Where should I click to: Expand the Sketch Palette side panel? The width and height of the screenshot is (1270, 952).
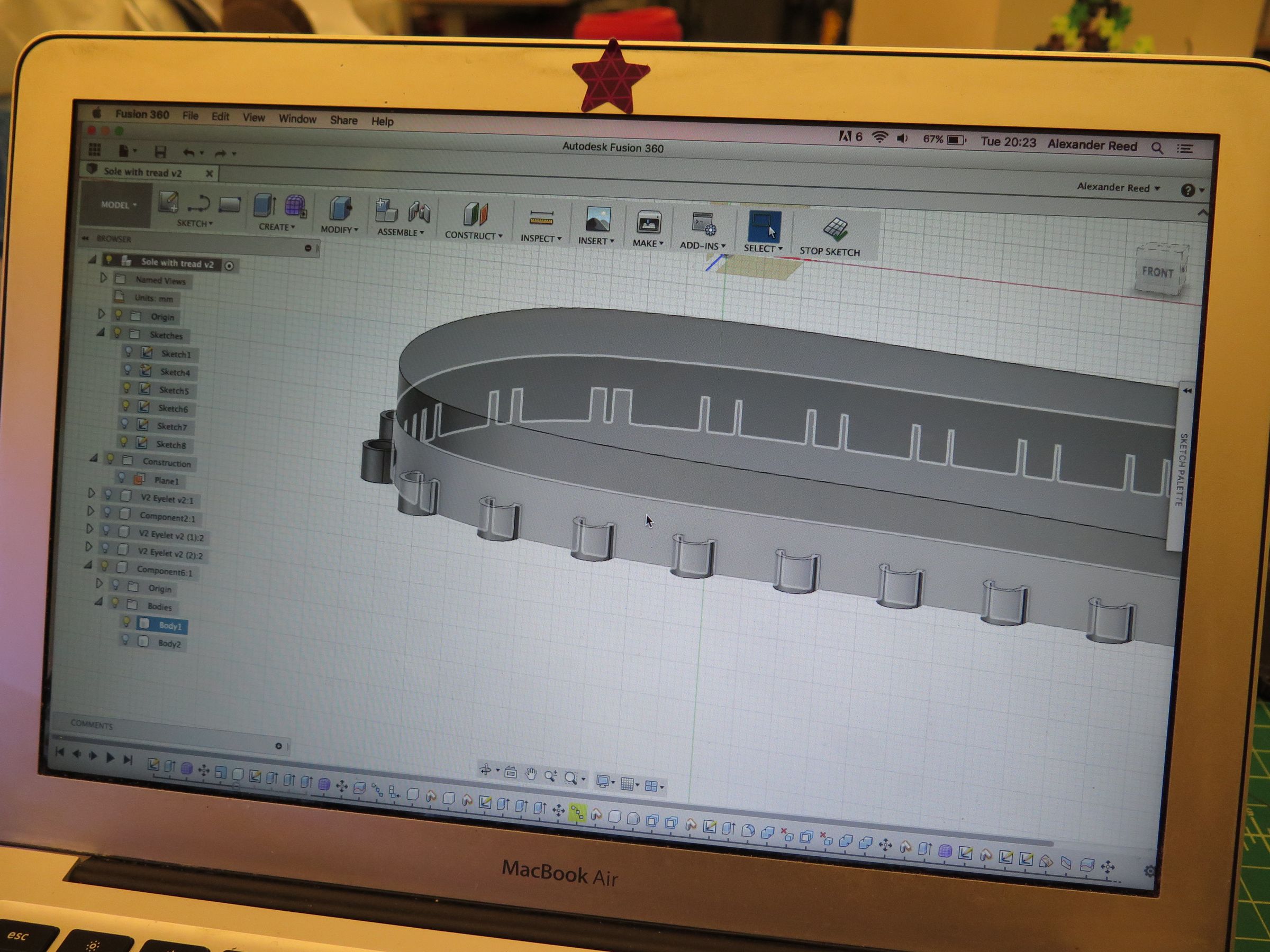[x=1186, y=391]
